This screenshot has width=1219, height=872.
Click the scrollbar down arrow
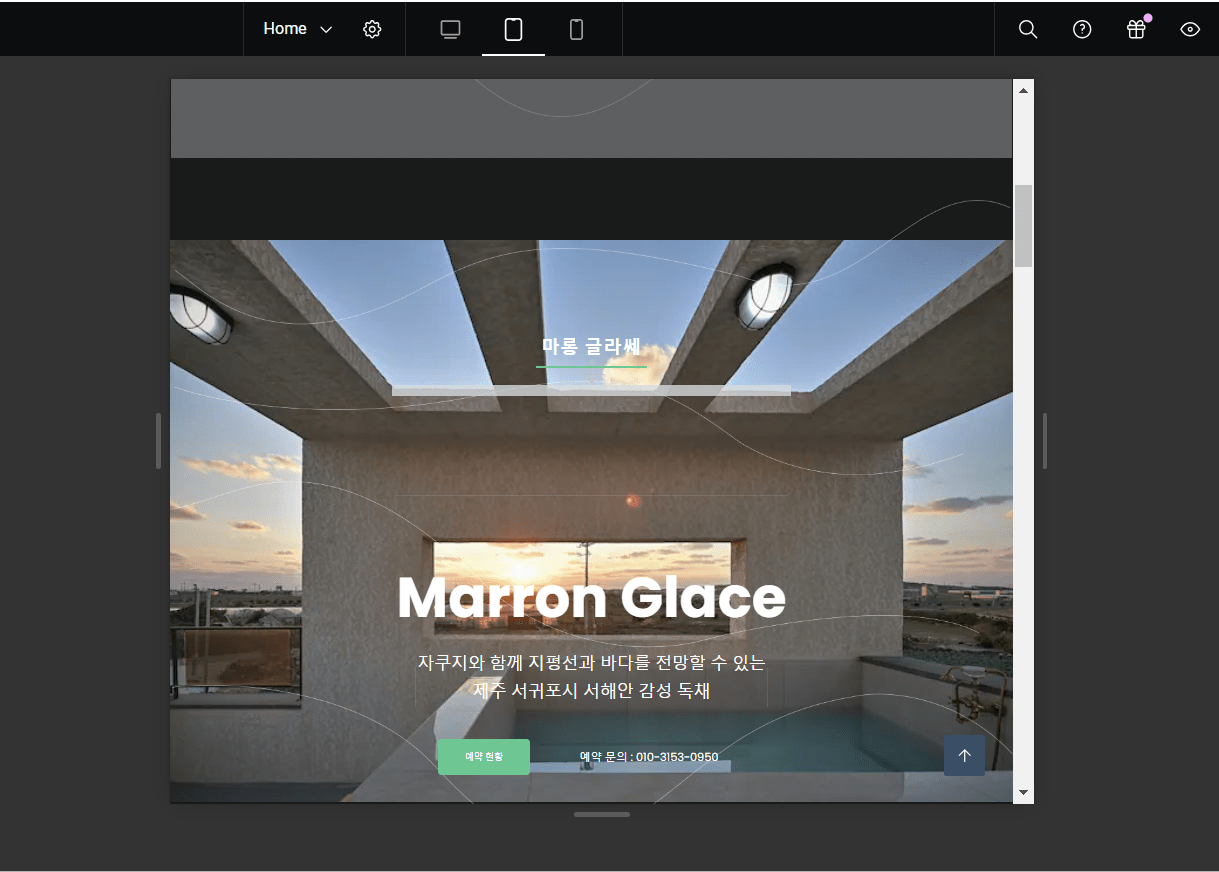pyautogui.click(x=1023, y=792)
